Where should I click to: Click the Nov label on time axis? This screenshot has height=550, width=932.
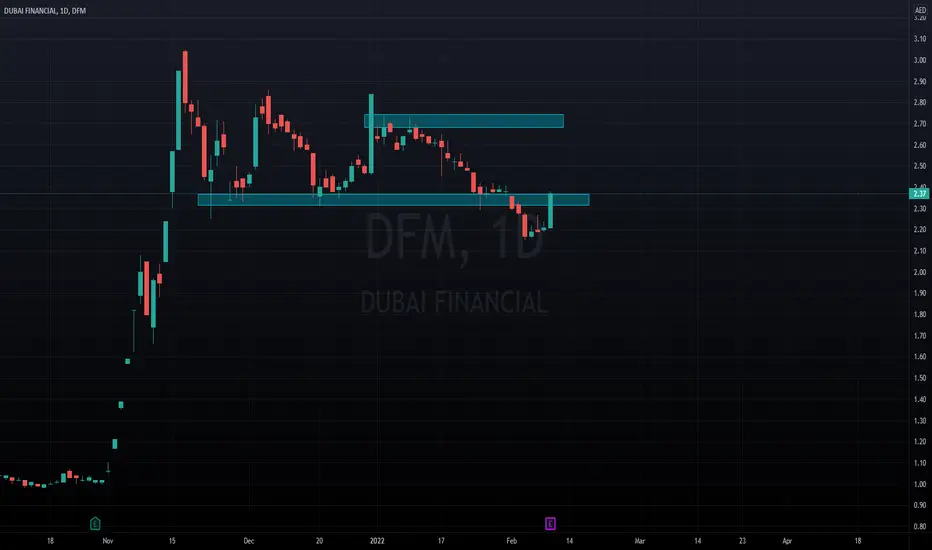click(x=108, y=541)
